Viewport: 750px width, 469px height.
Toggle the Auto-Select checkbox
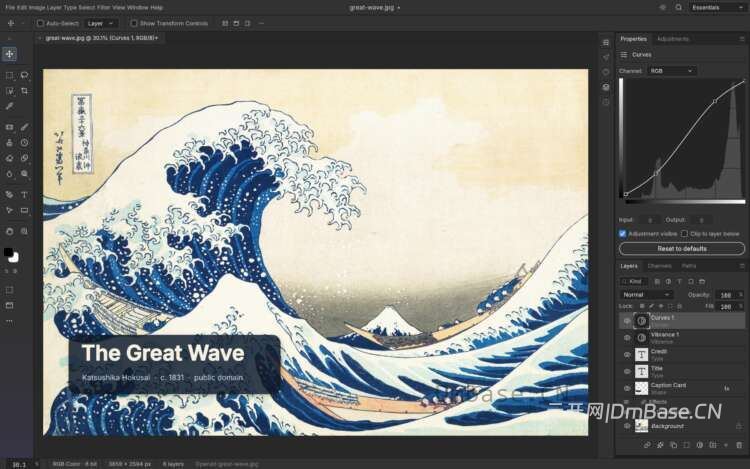tap(40, 23)
